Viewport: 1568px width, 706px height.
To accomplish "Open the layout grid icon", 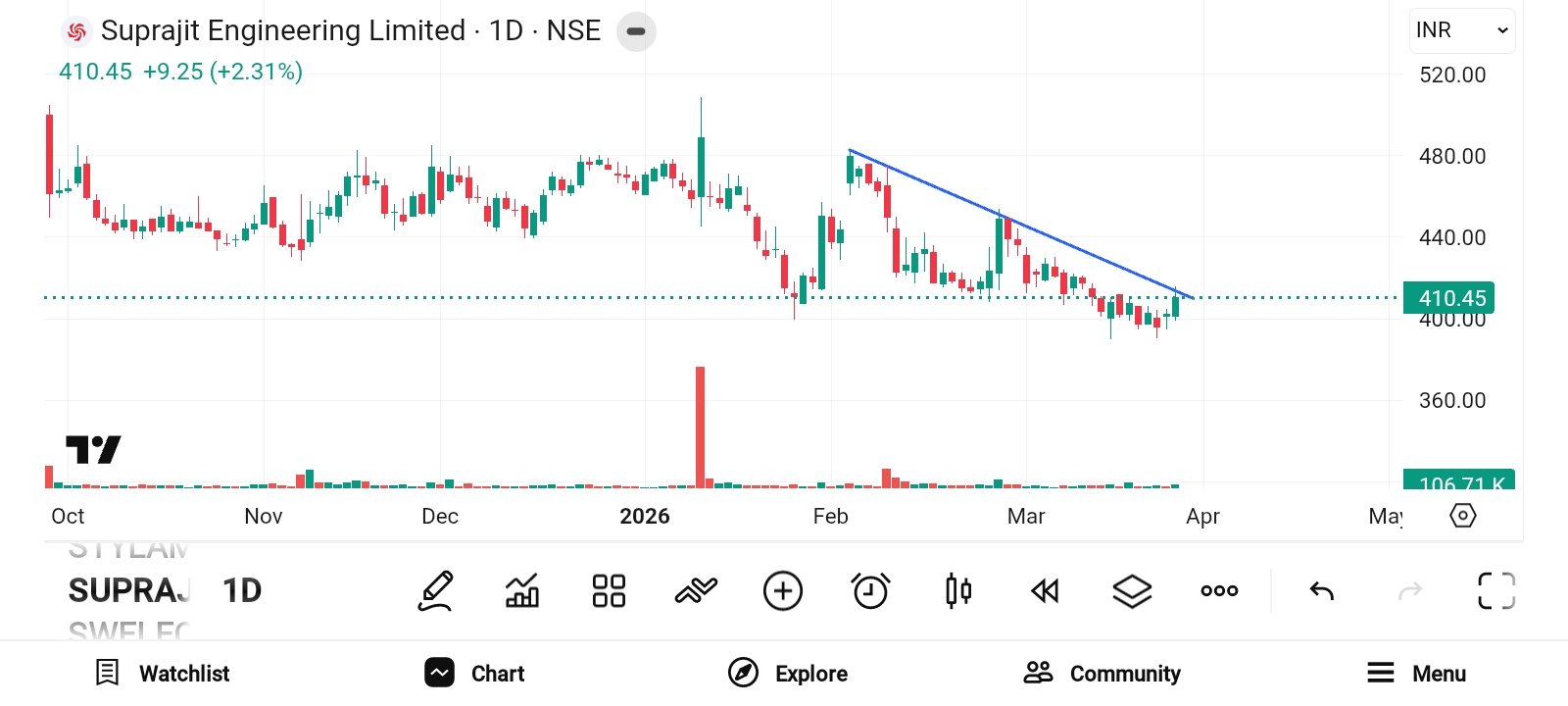I will 609,591.
